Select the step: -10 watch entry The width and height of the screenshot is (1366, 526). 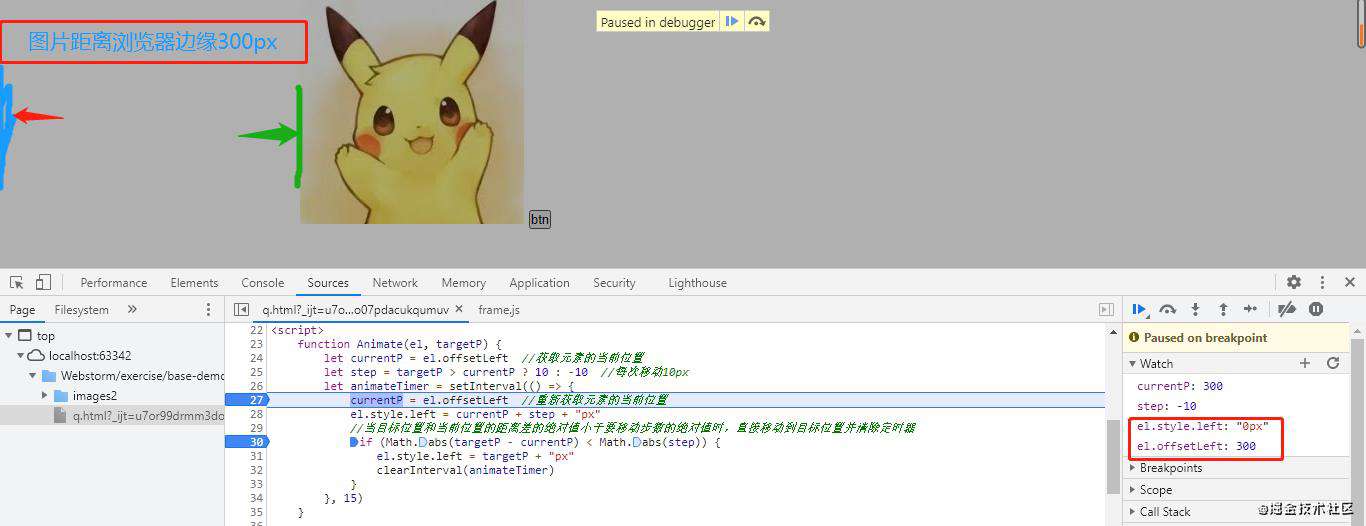click(x=1167, y=406)
